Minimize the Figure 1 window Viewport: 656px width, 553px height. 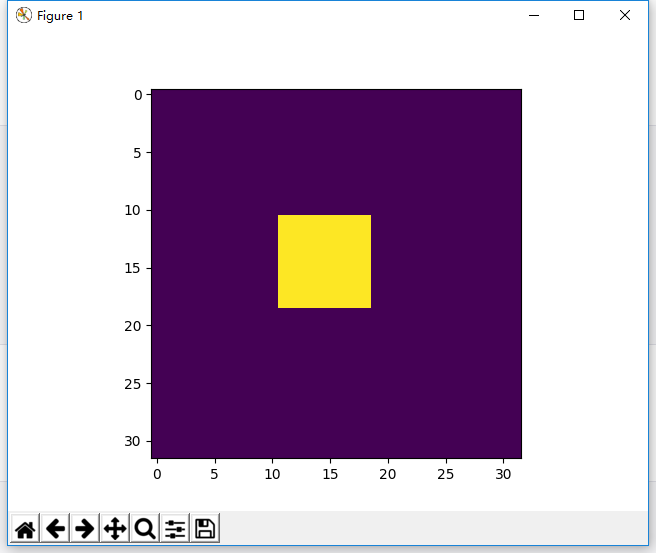point(534,15)
